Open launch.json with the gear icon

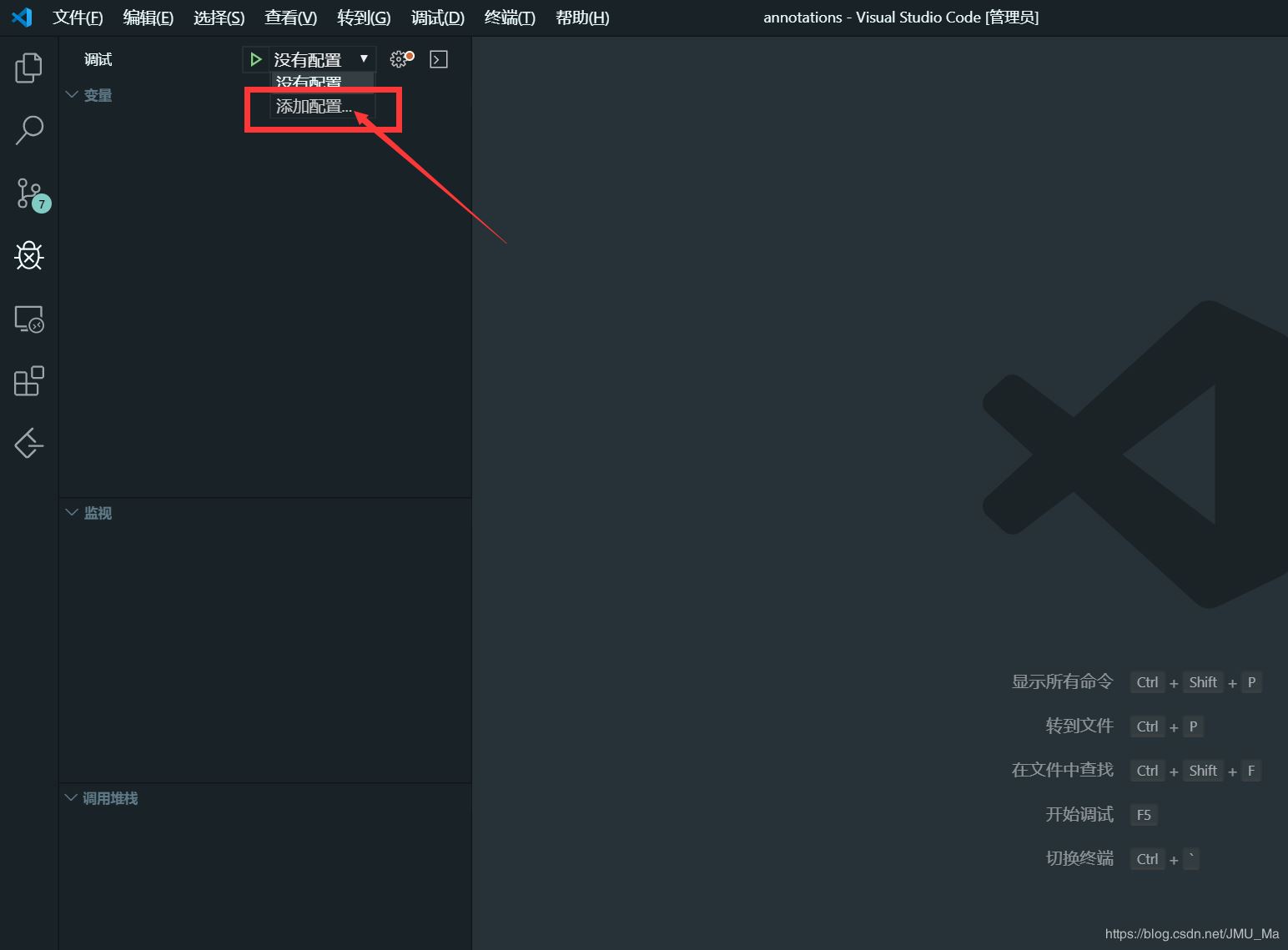point(401,58)
